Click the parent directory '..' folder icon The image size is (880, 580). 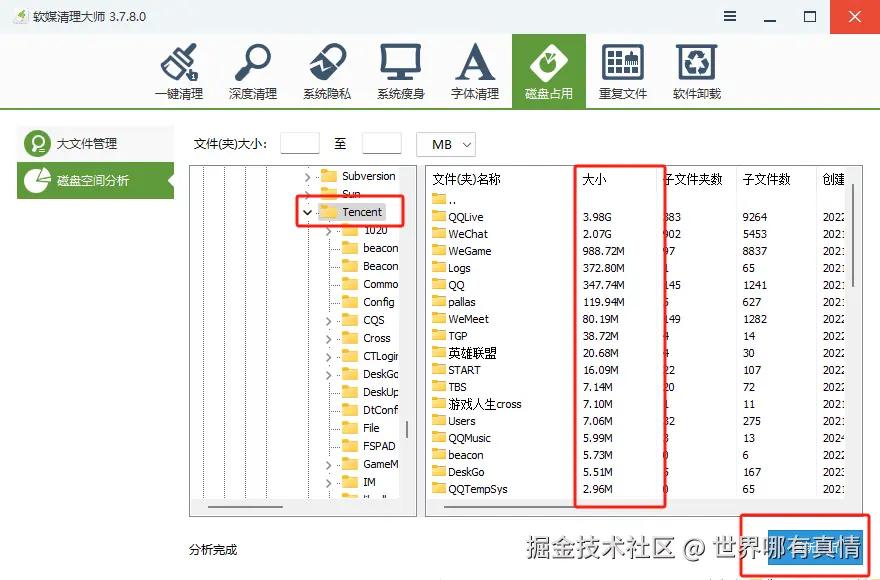[438, 199]
